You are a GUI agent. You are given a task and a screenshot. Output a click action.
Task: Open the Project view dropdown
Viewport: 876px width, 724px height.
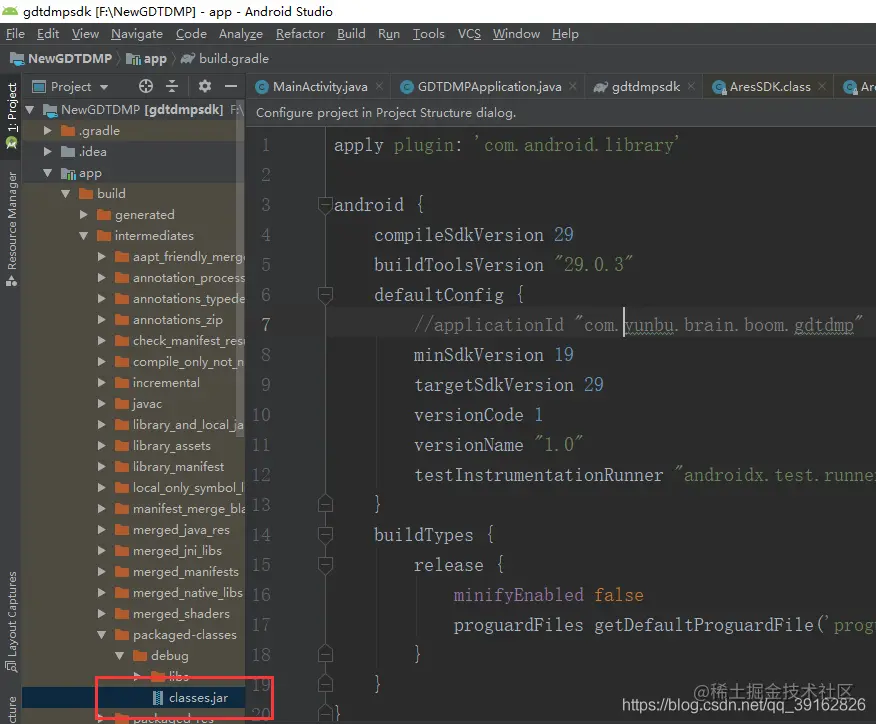coord(70,87)
